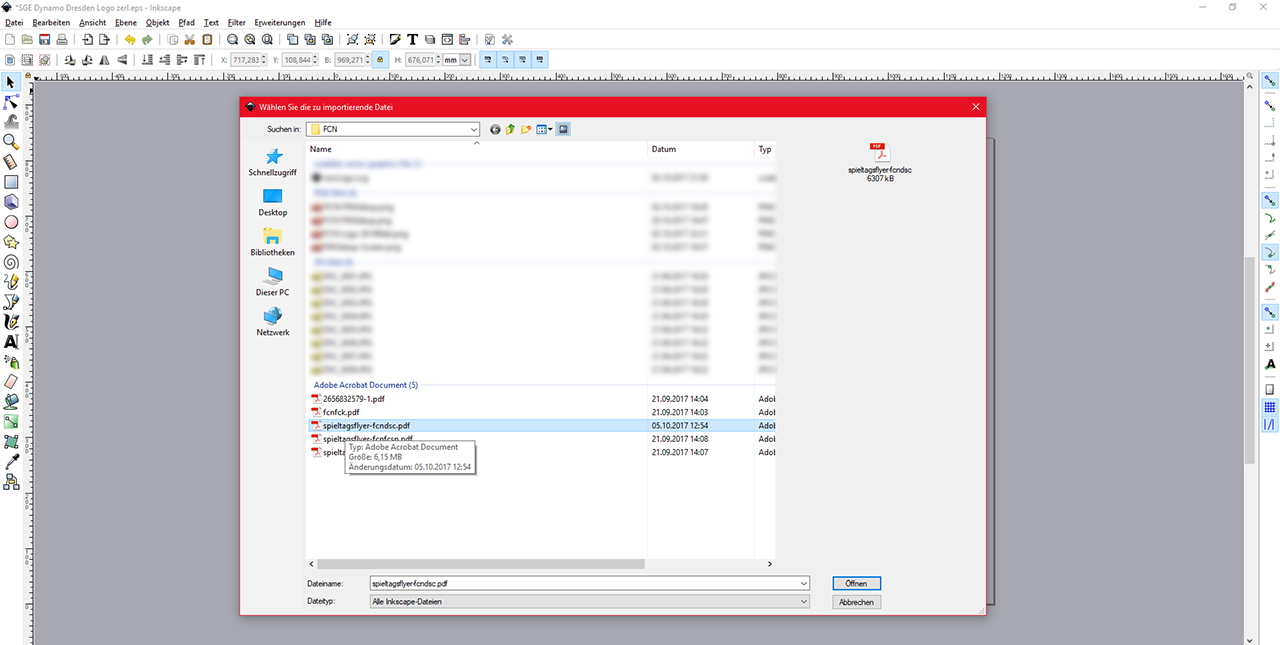Open the Dateityp filter dropdown
Image resolution: width=1280 pixels, height=645 pixels.
[x=804, y=602]
